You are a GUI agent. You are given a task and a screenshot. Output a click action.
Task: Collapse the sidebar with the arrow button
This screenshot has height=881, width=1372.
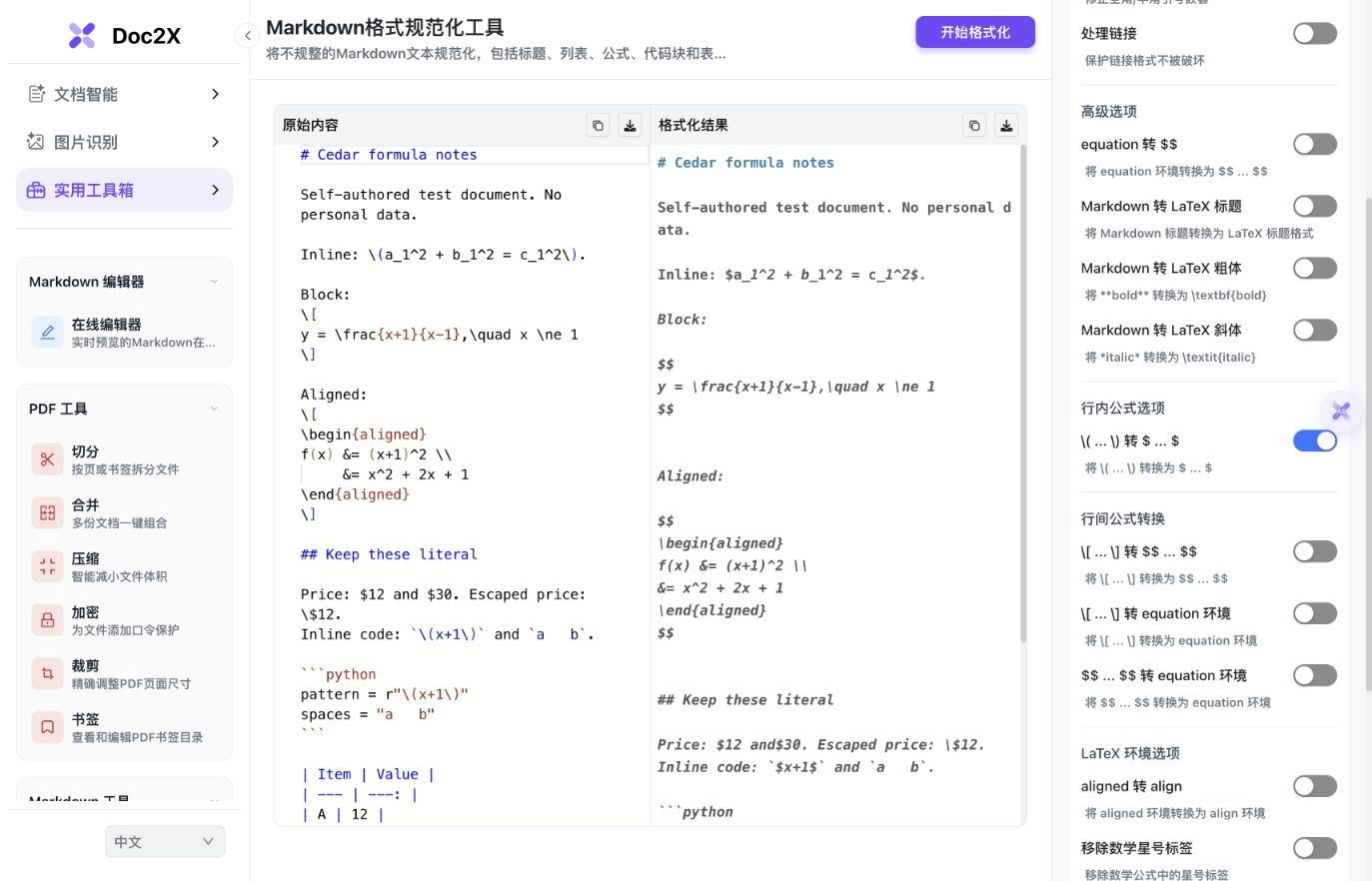click(x=247, y=36)
